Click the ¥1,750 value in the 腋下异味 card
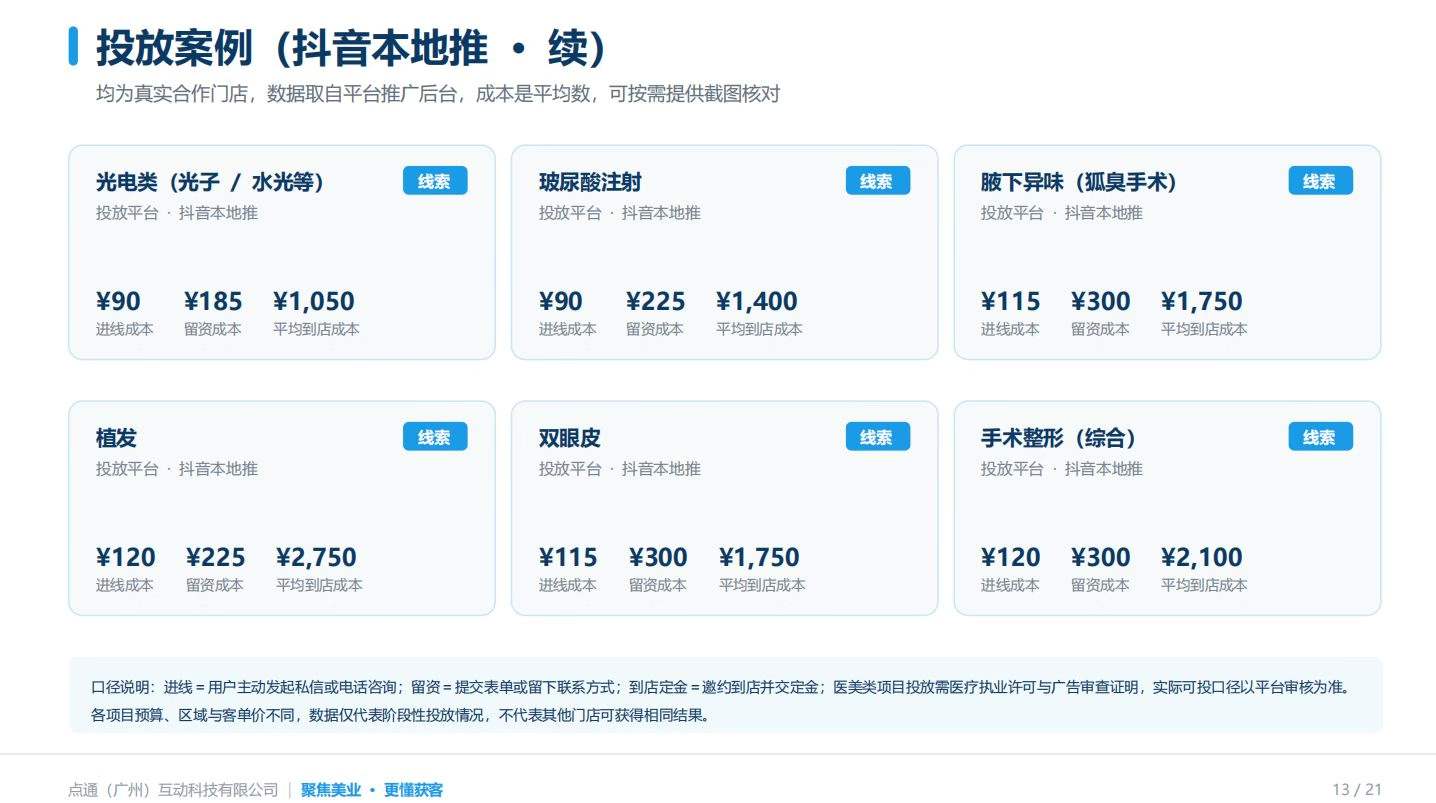This screenshot has height=803, width=1436. click(1202, 301)
